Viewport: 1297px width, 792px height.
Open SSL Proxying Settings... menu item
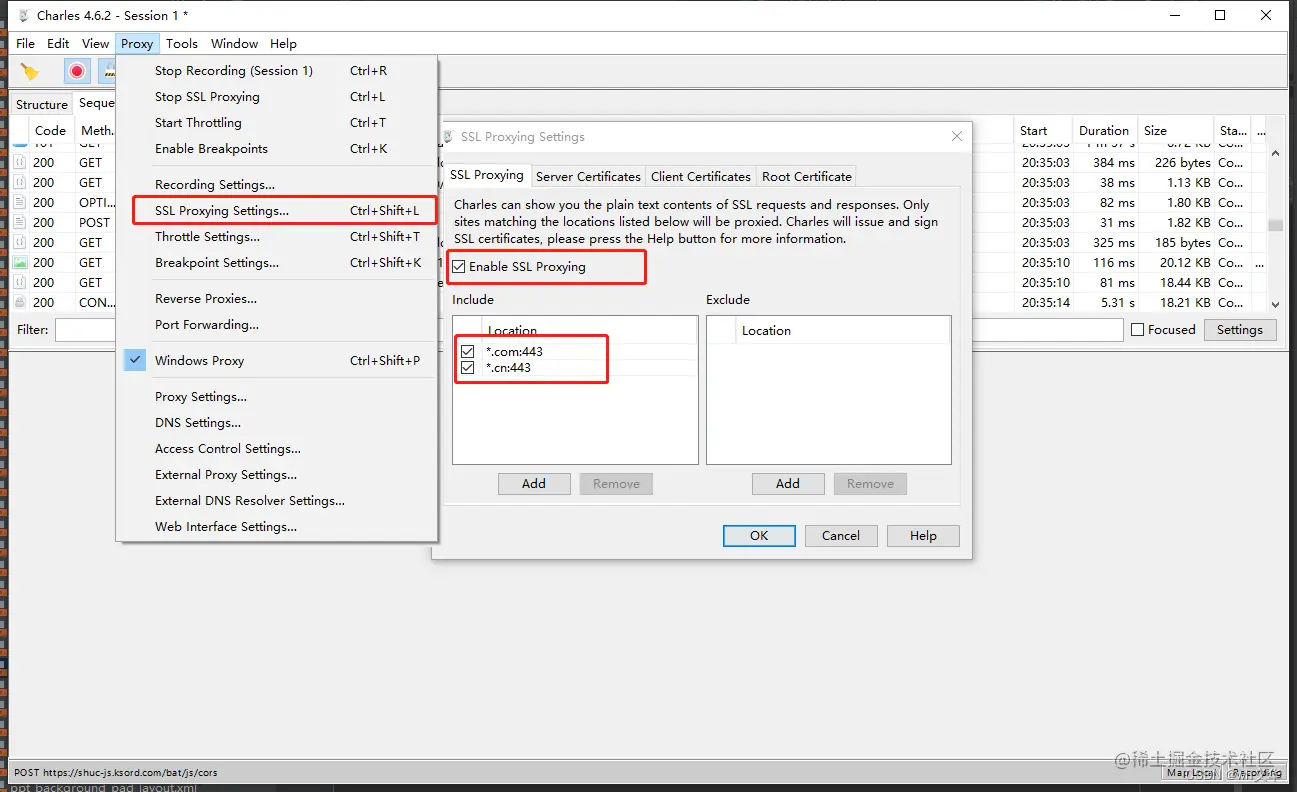coord(276,211)
